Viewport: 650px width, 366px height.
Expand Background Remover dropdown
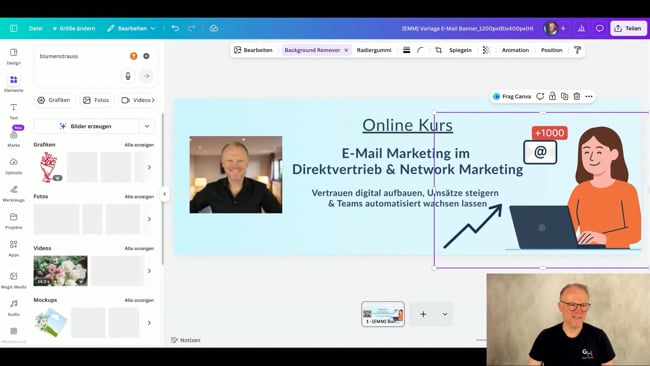tap(346, 50)
